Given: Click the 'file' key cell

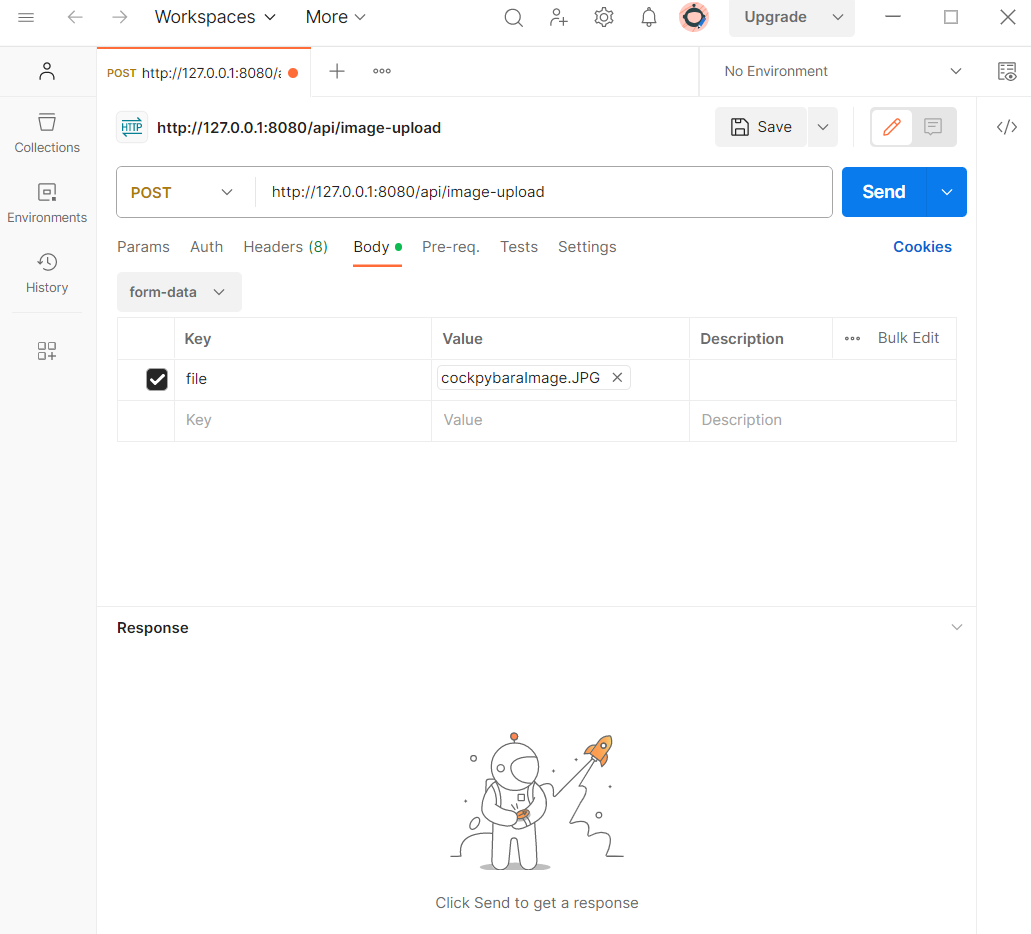Looking at the screenshot, I should coord(302,380).
